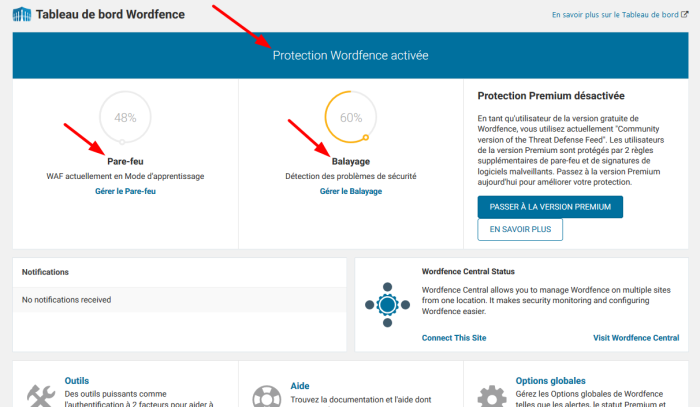Follow the Visit Wordfence Central link
This screenshot has height=407, width=700.
tap(636, 338)
